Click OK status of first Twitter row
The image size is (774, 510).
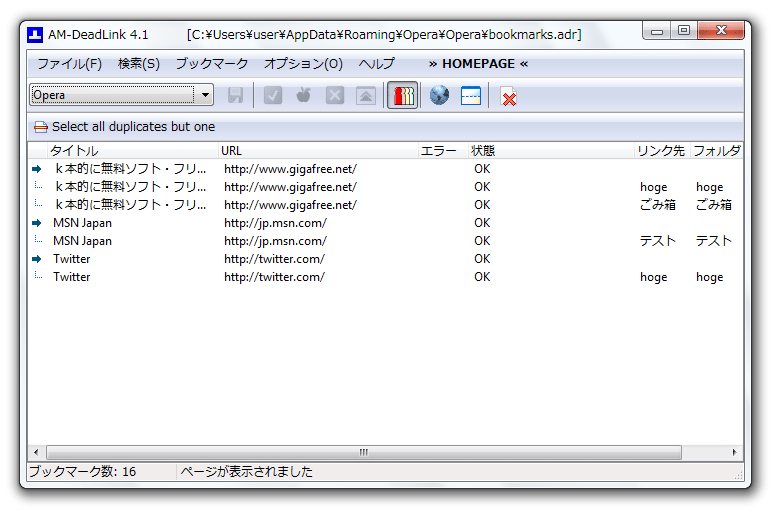pos(482,259)
